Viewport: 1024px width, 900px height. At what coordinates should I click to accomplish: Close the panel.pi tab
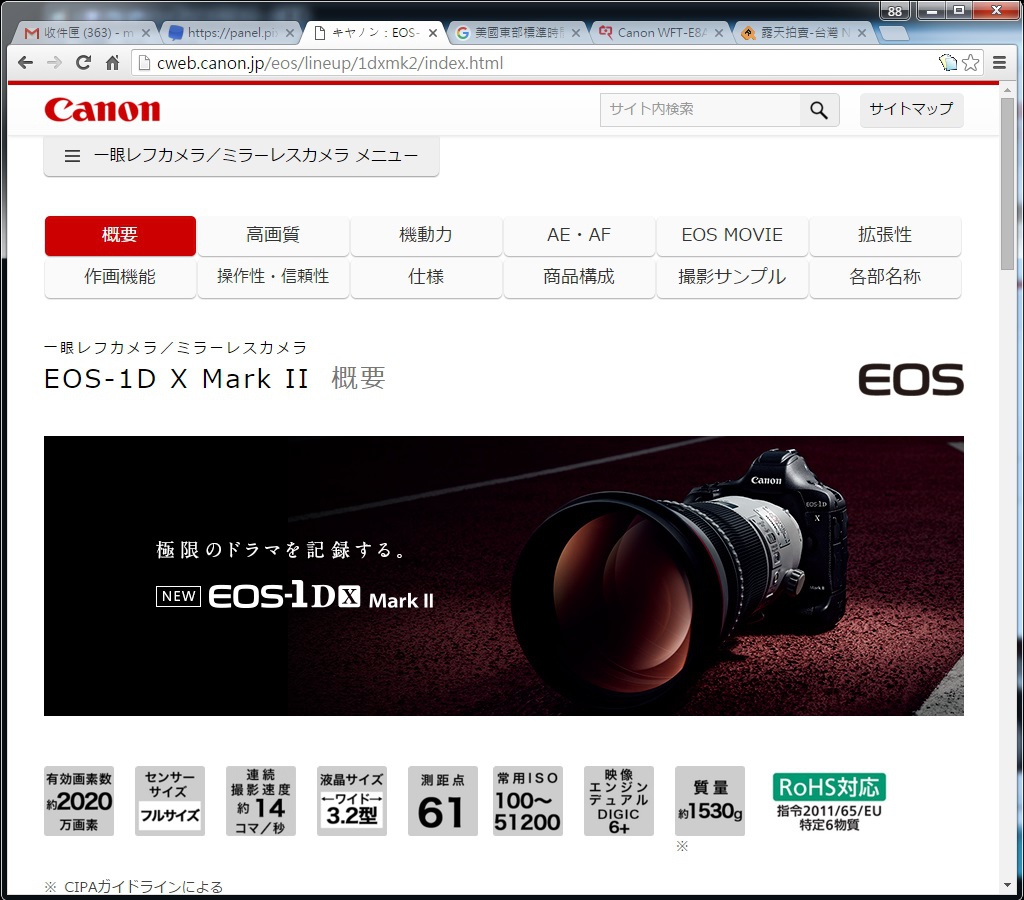tap(289, 33)
